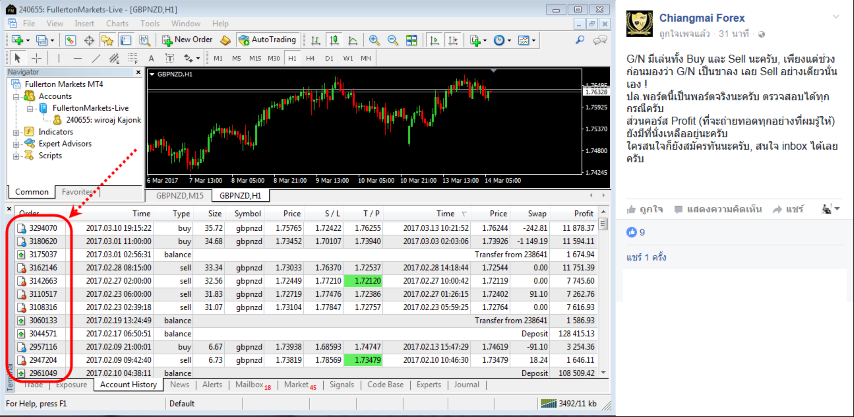Switch chart to candlesticks type
The width and height of the screenshot is (854, 417).
coord(334,40)
